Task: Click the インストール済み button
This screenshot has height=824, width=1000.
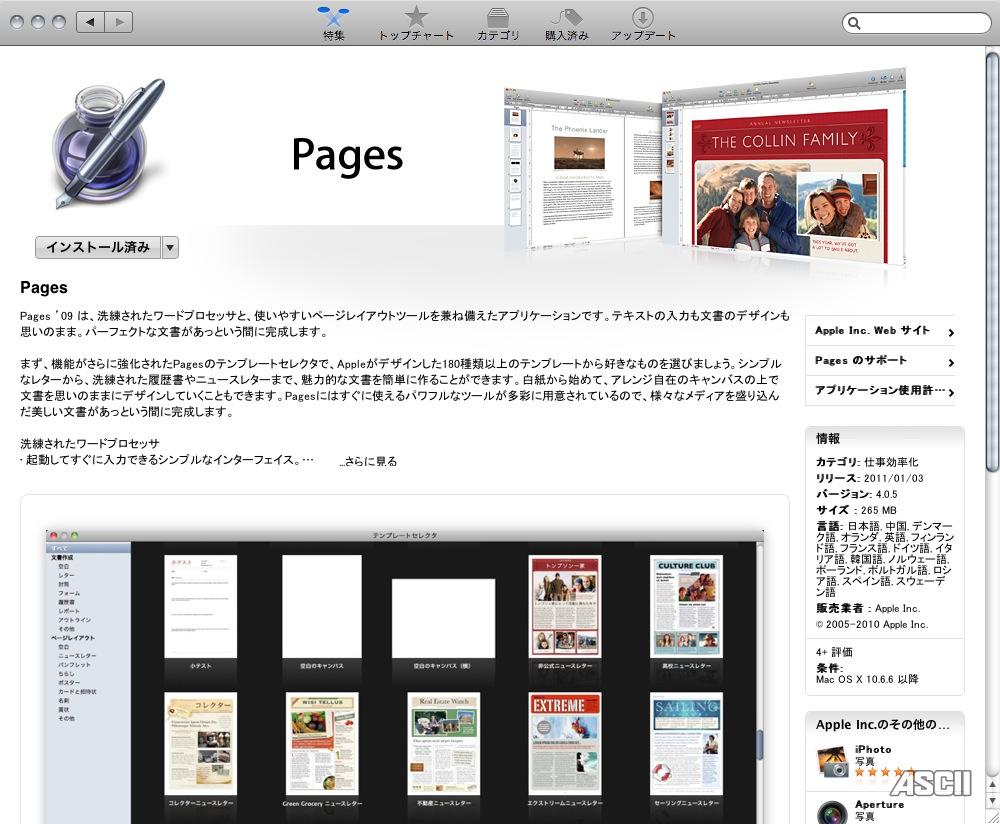Action: point(98,247)
